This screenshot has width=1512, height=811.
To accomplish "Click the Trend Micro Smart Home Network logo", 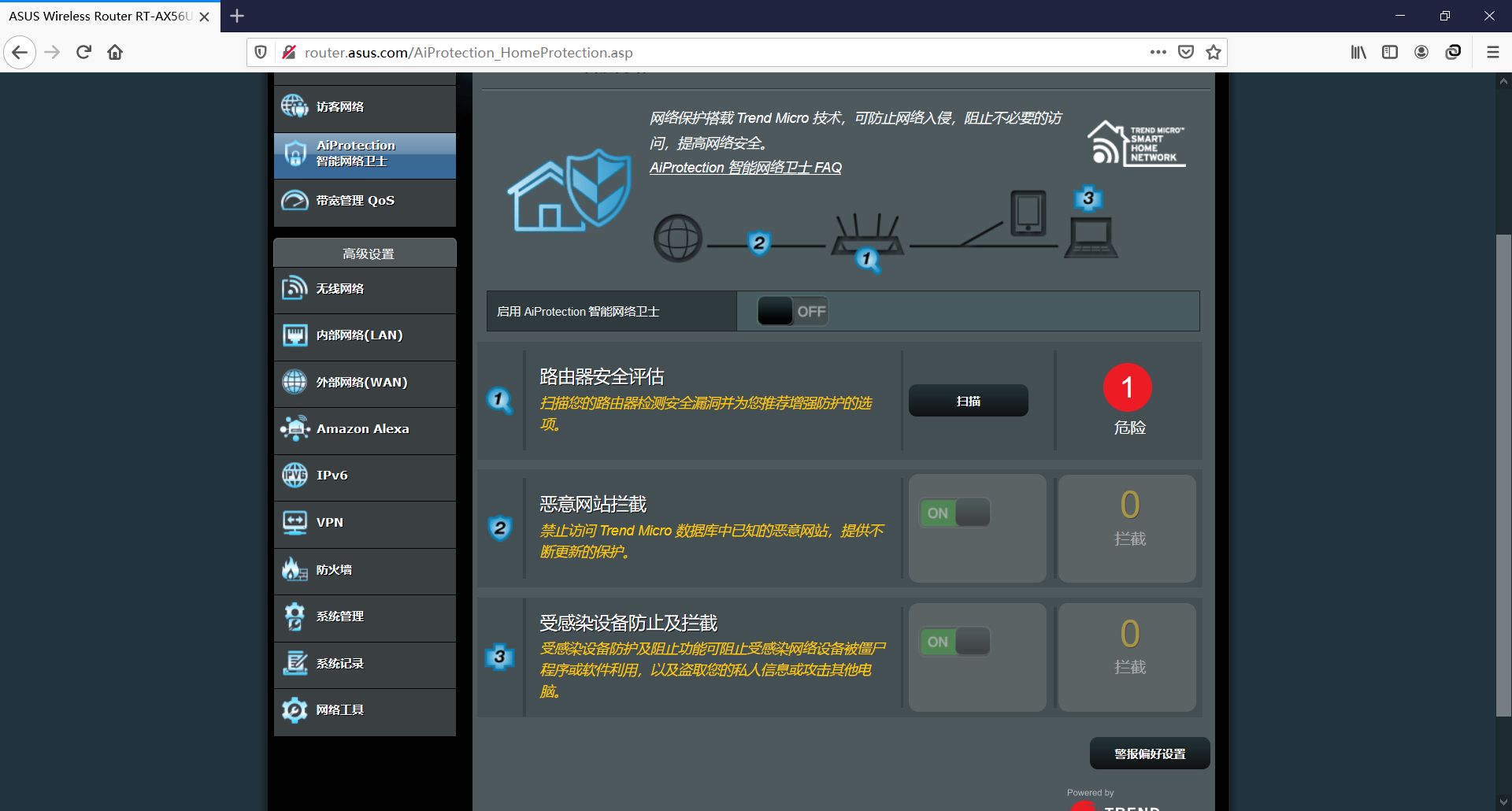I will pyautogui.click(x=1136, y=143).
